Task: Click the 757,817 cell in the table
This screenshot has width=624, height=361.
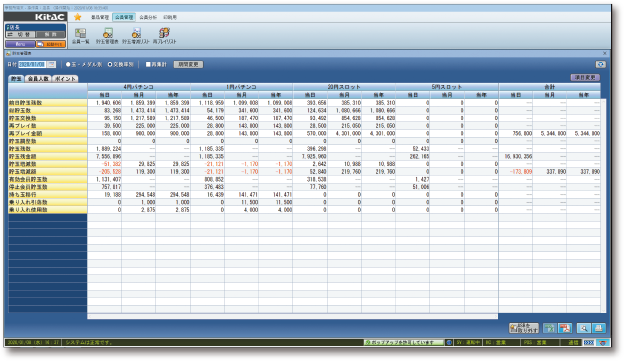Action: (105, 187)
